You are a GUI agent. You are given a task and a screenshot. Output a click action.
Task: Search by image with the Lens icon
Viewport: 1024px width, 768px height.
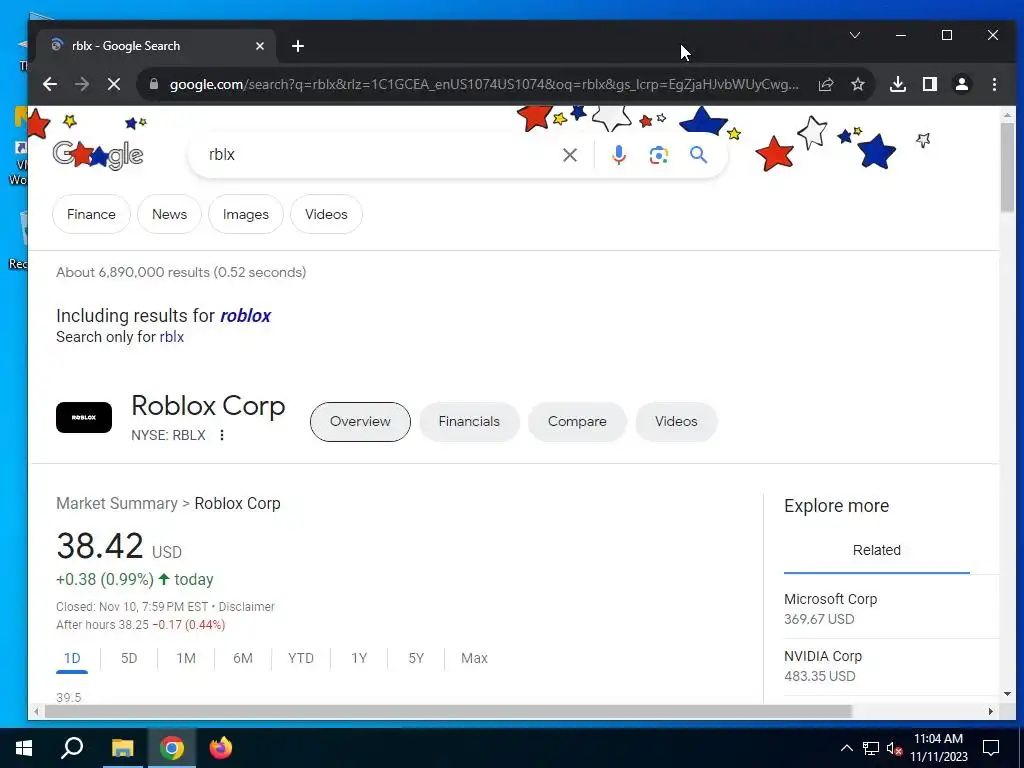(x=659, y=155)
